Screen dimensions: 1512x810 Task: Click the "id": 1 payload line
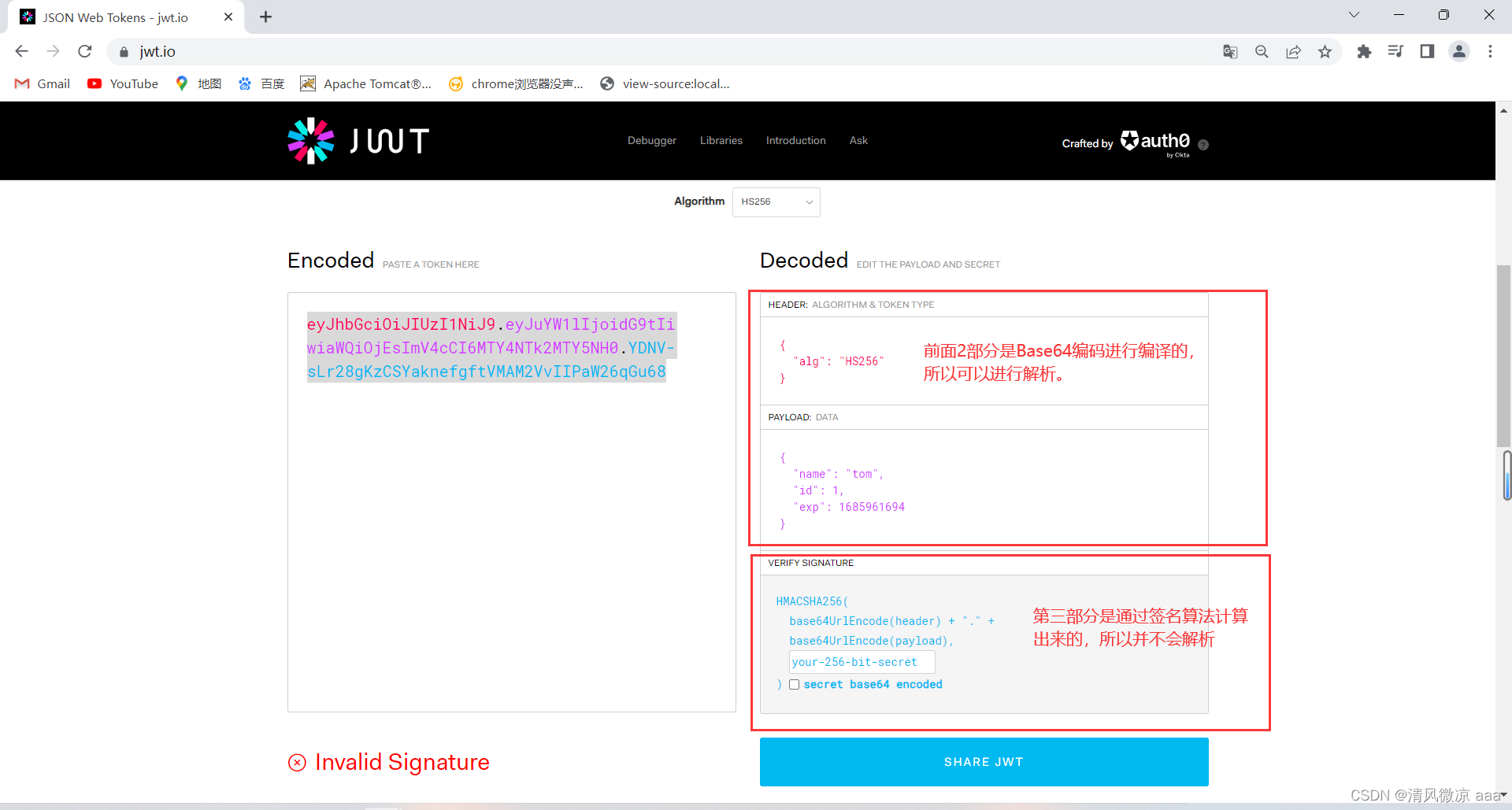pos(819,490)
